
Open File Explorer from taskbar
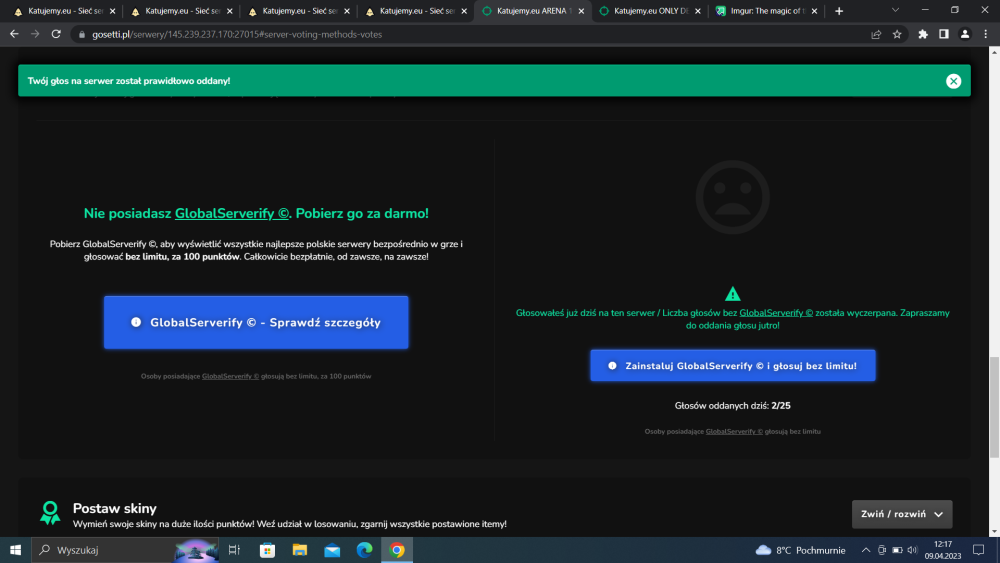point(300,550)
